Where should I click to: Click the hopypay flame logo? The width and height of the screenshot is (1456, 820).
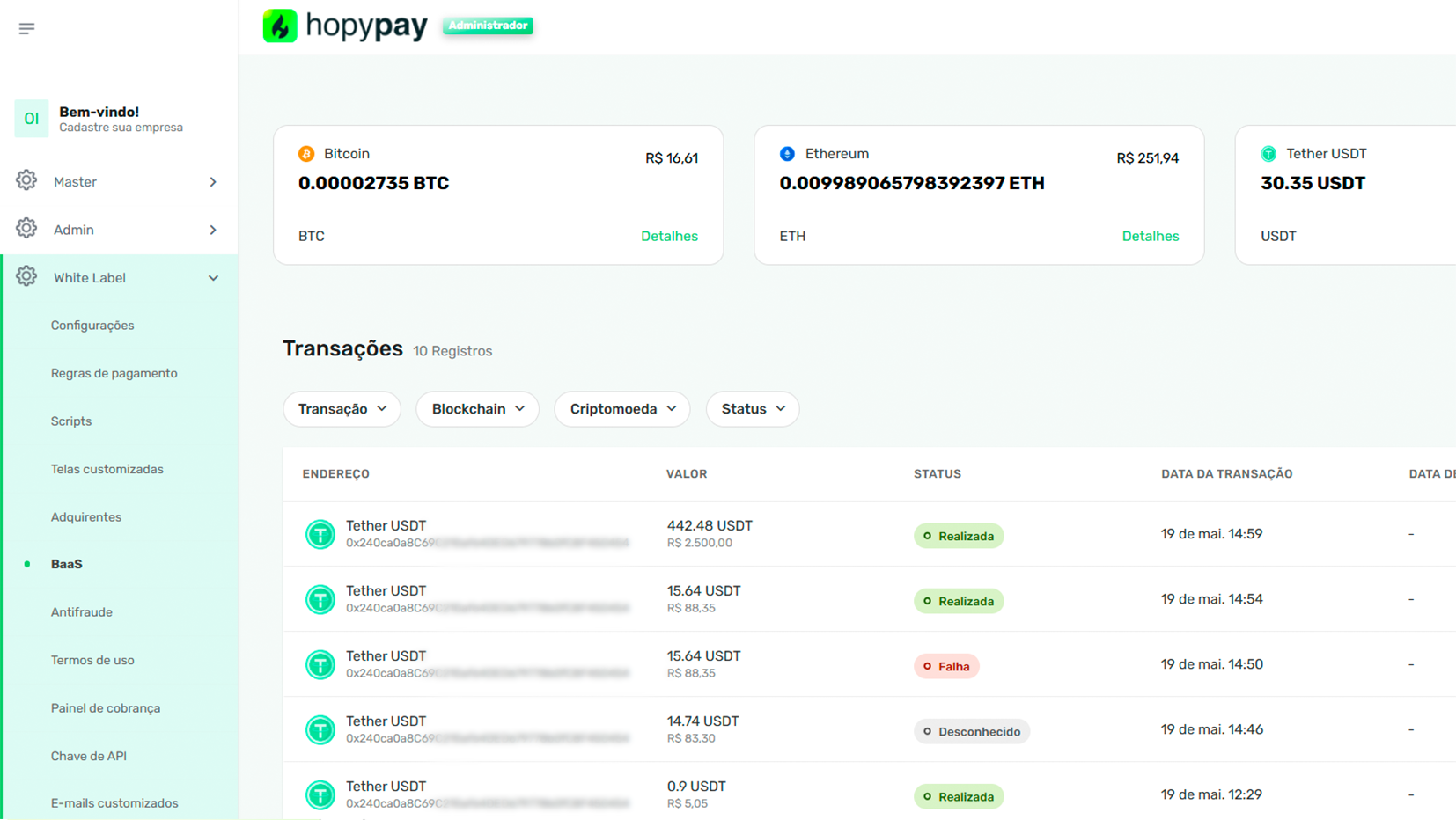point(280,26)
